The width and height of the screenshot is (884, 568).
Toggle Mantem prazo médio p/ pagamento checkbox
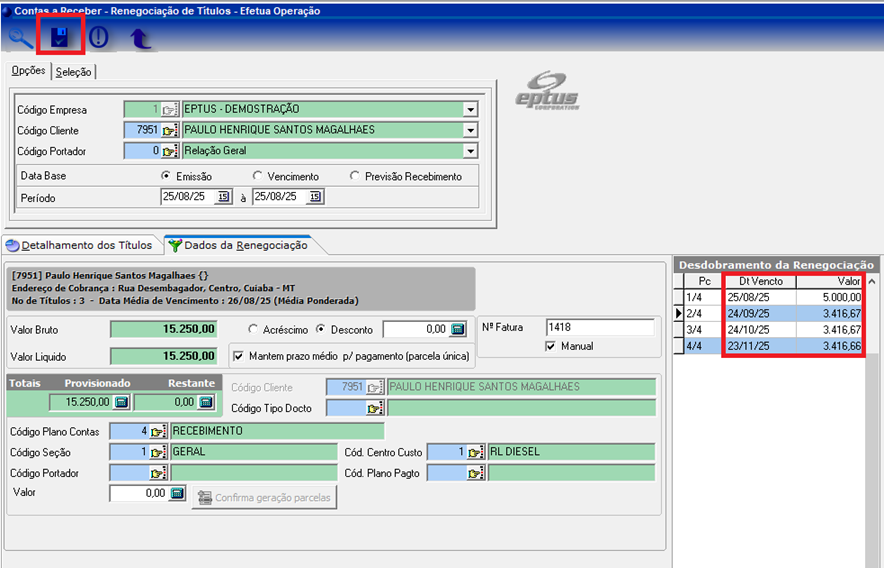click(x=238, y=354)
